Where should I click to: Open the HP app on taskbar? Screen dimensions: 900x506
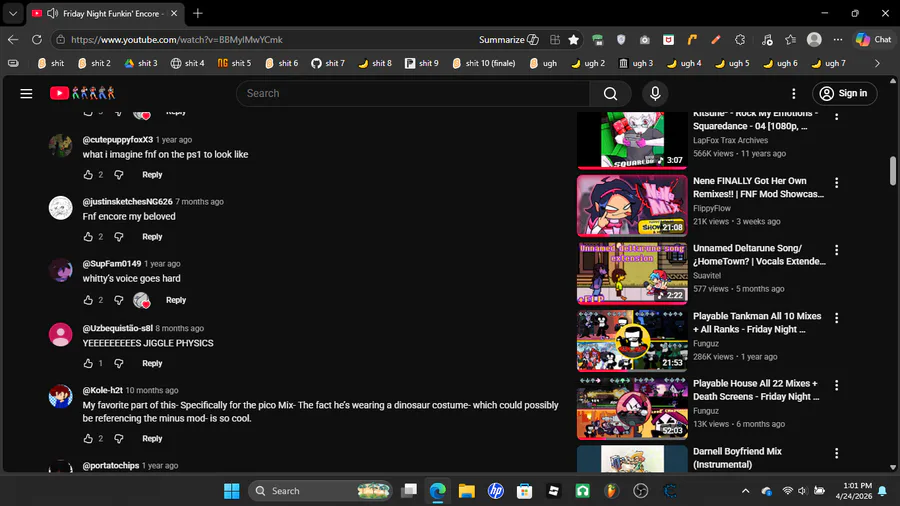pos(495,491)
